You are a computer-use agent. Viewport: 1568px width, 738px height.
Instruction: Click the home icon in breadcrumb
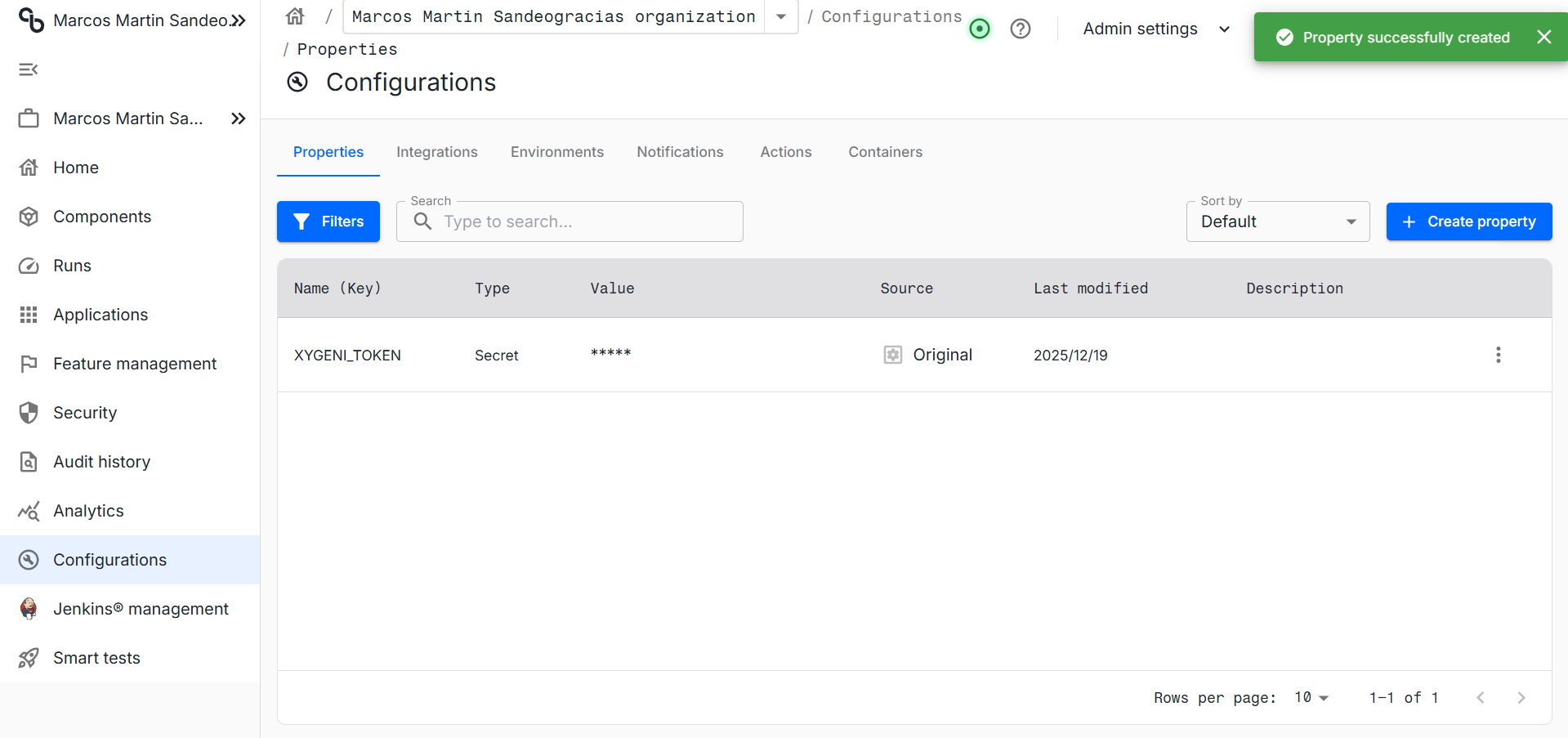[x=295, y=16]
